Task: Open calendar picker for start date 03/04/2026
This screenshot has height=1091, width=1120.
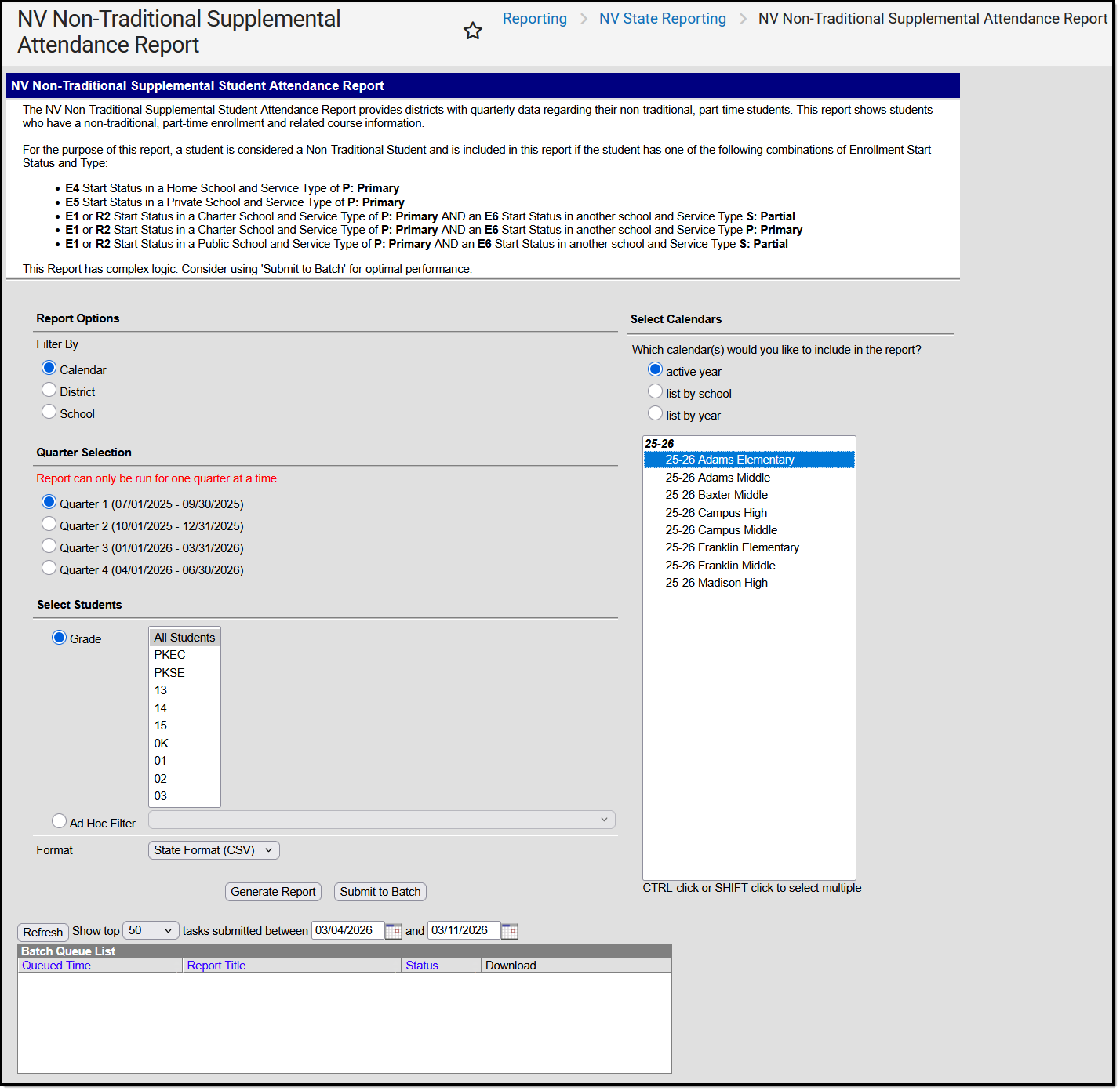Action: (394, 931)
